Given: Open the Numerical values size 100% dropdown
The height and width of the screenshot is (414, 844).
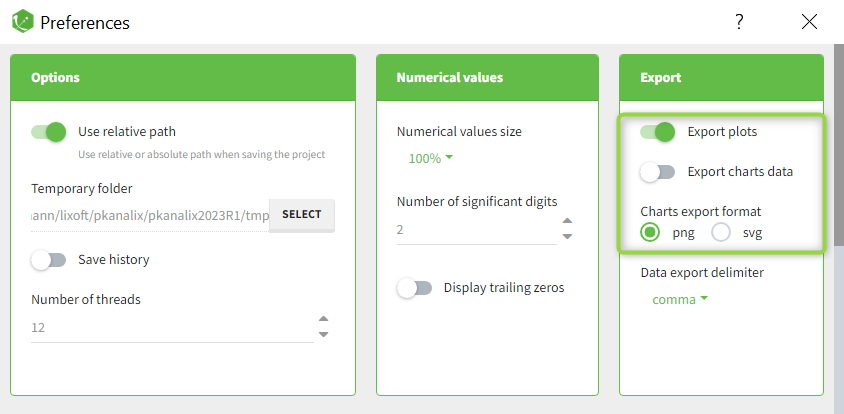Looking at the screenshot, I should coord(431,158).
